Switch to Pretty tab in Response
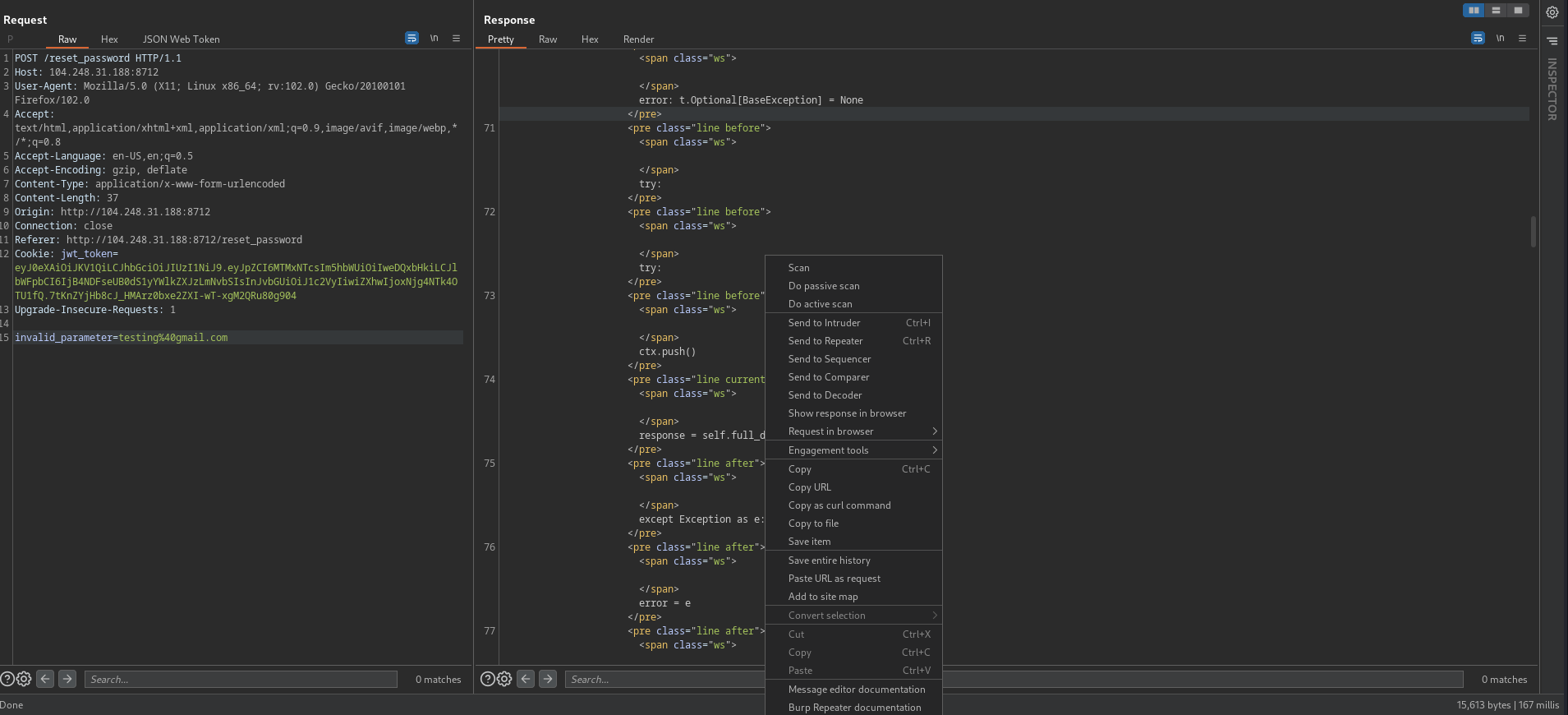The height and width of the screenshot is (715, 1568). click(x=501, y=39)
